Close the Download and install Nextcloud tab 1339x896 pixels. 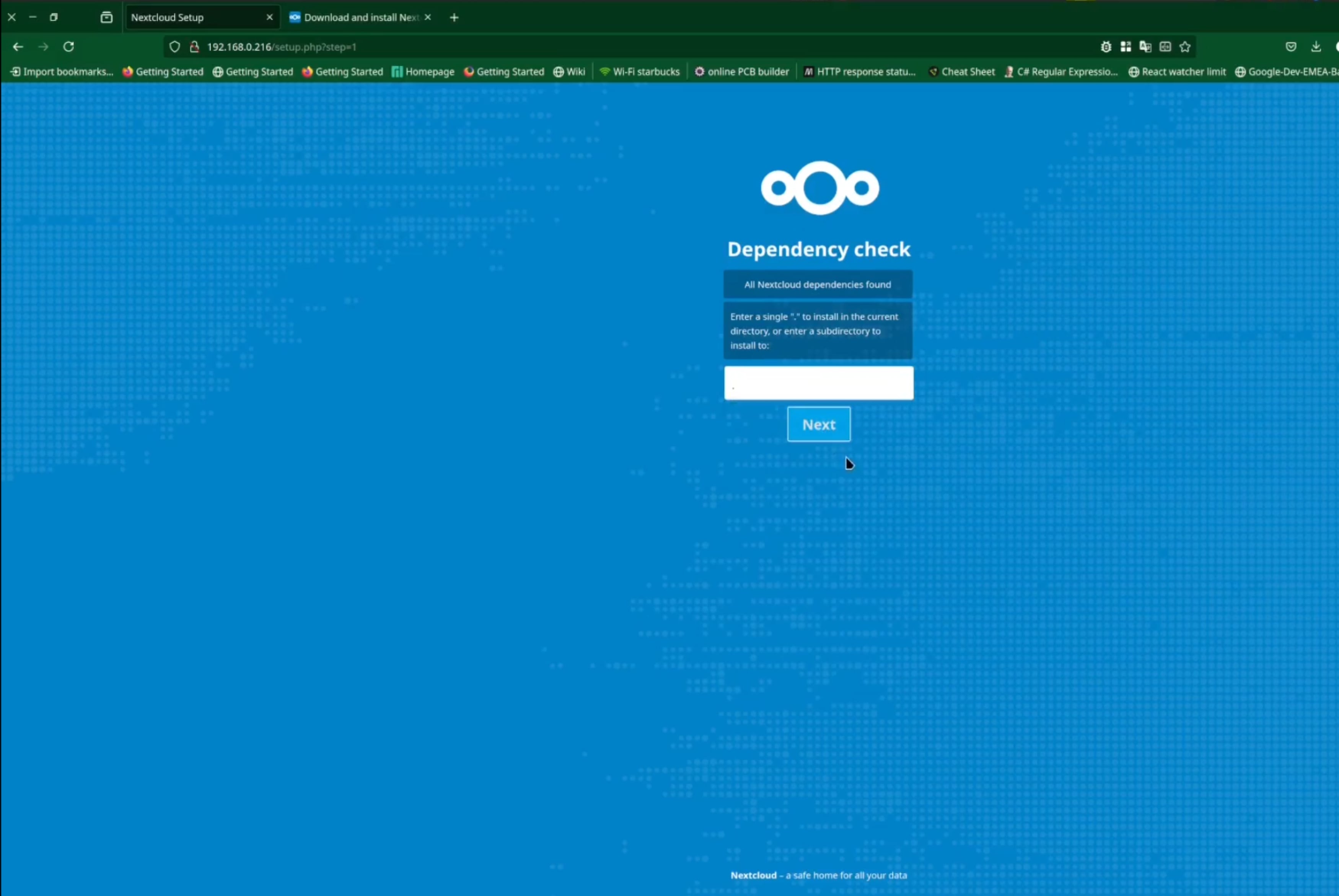tap(427, 17)
